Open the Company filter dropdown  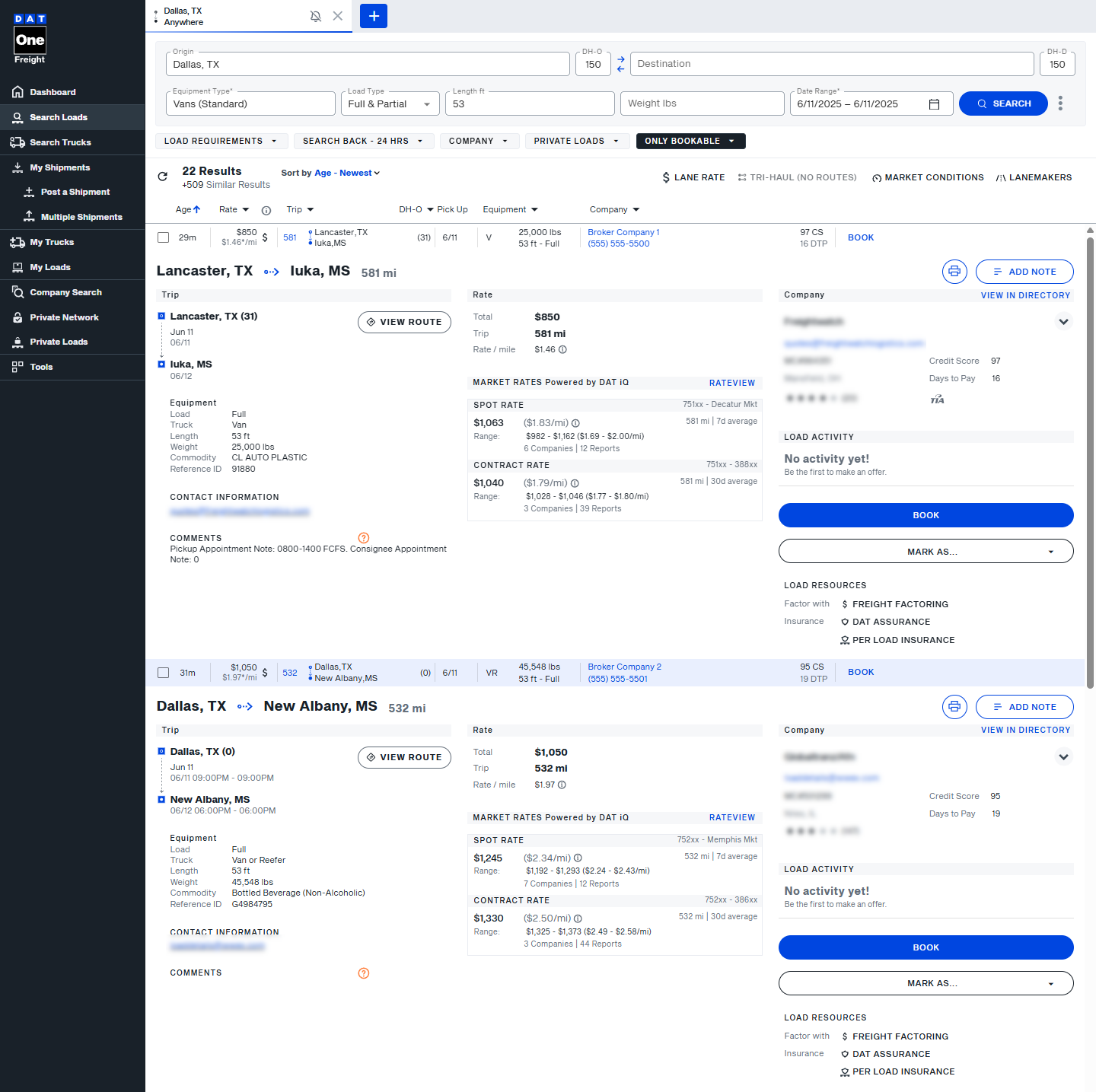click(479, 141)
